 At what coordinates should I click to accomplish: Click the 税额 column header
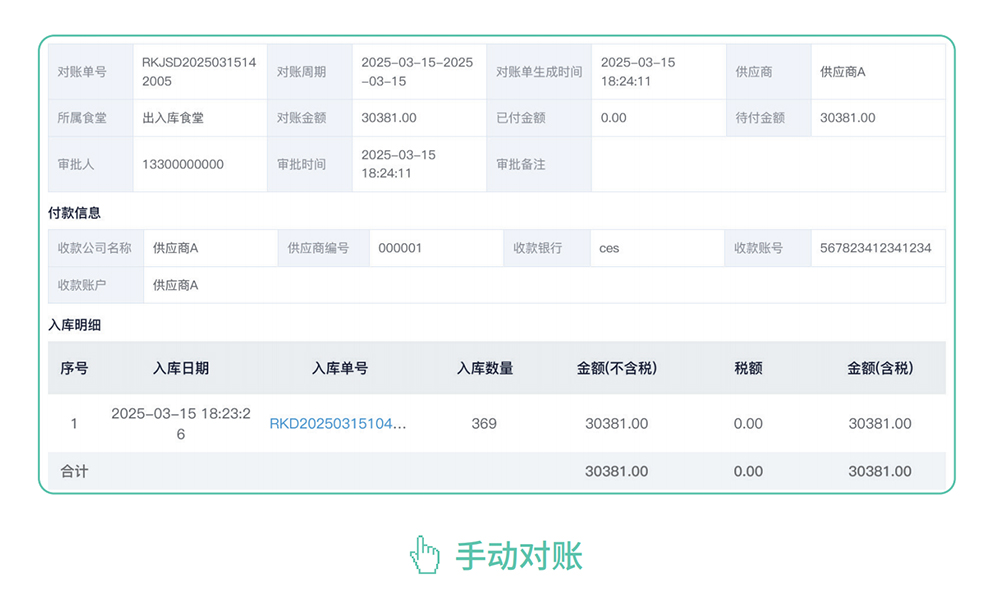coord(749,368)
